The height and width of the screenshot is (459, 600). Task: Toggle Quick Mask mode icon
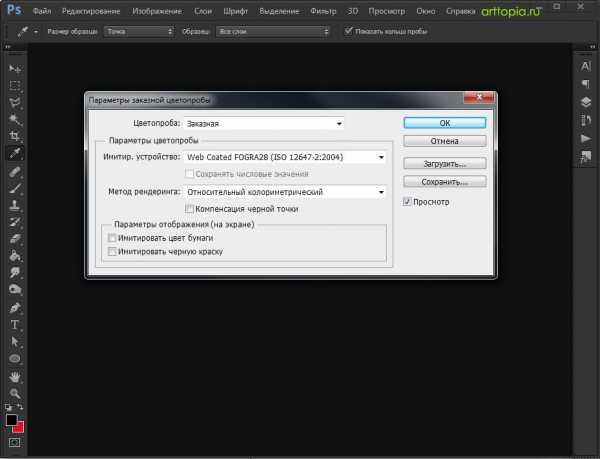pyautogui.click(x=15, y=443)
